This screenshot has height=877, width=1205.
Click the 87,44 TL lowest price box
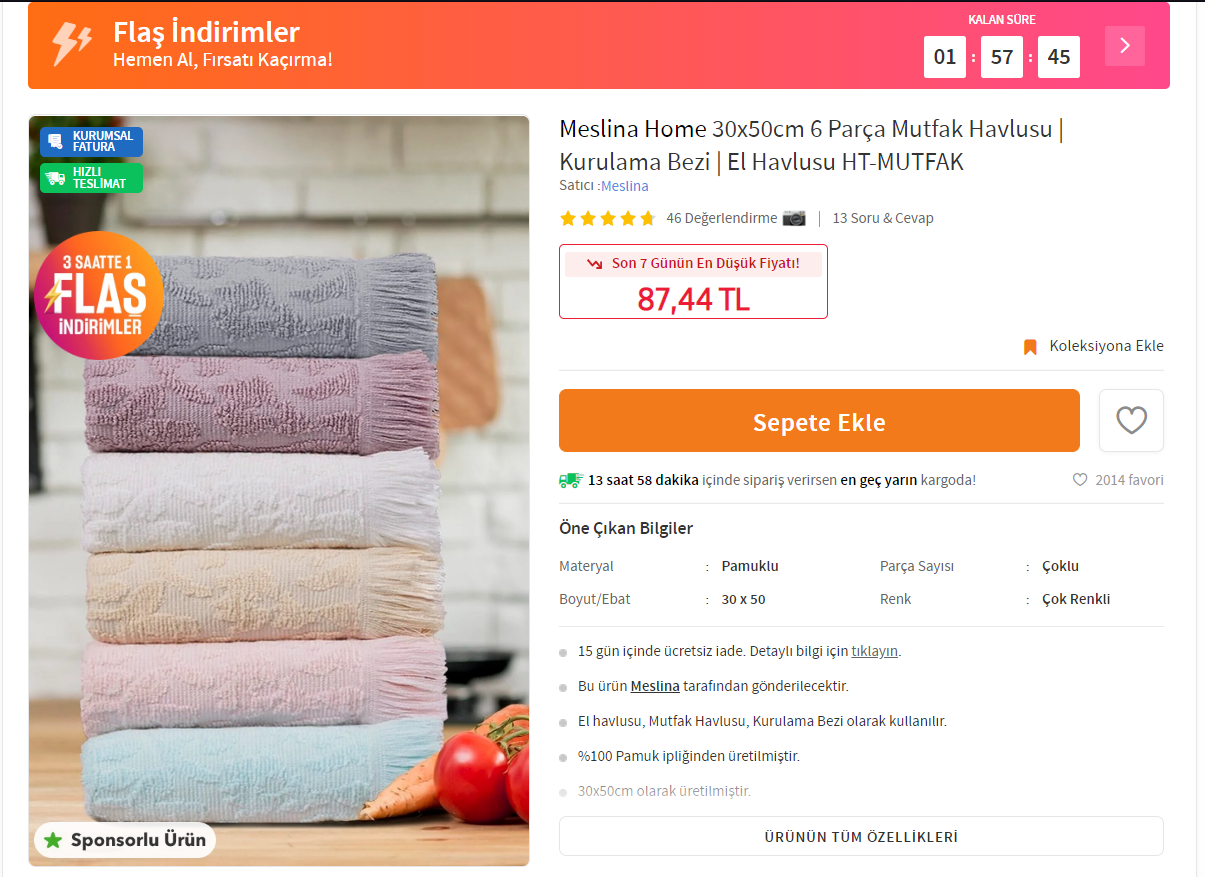[693, 282]
